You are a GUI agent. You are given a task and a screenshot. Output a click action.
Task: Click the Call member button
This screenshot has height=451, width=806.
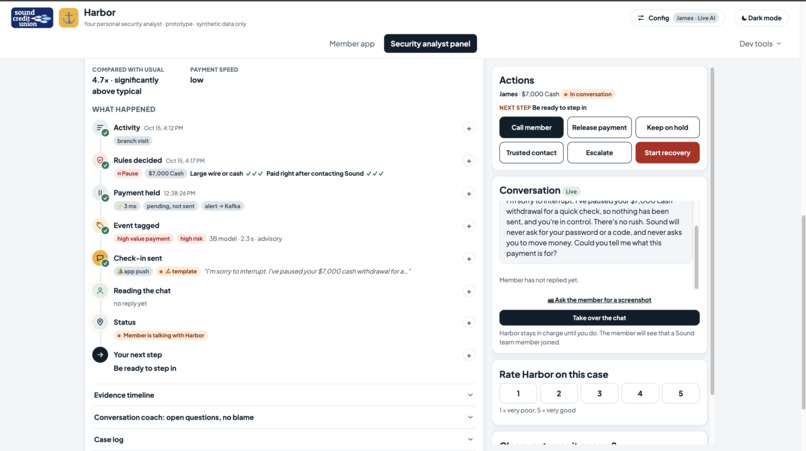[x=531, y=128]
